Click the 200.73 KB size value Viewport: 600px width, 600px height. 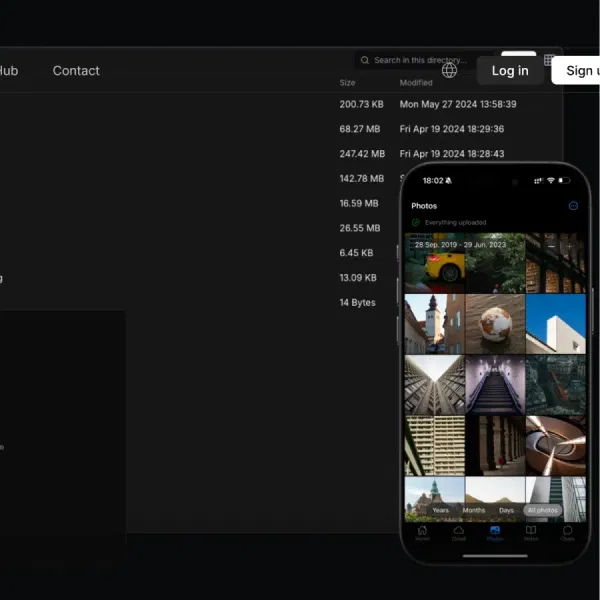point(361,104)
